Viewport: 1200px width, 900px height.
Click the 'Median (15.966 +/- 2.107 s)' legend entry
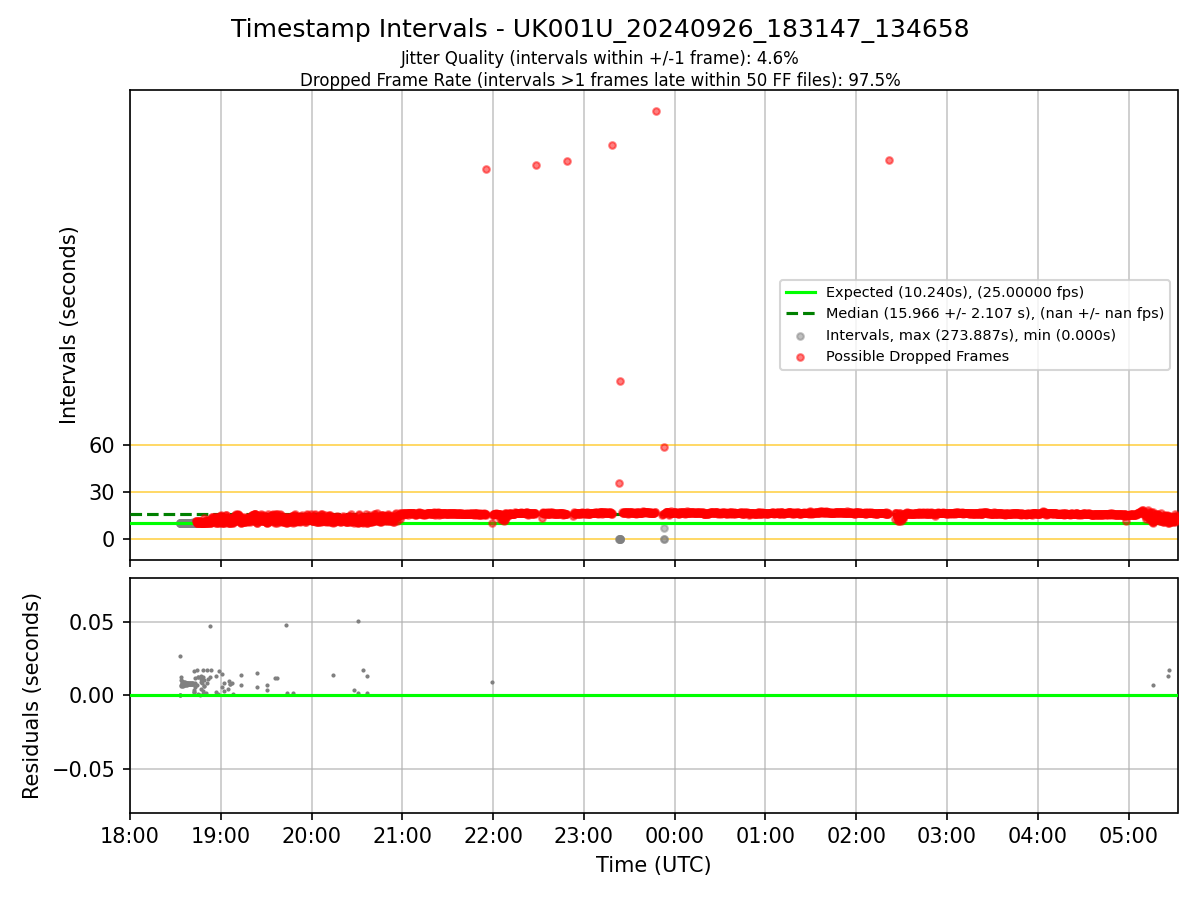[x=994, y=313]
